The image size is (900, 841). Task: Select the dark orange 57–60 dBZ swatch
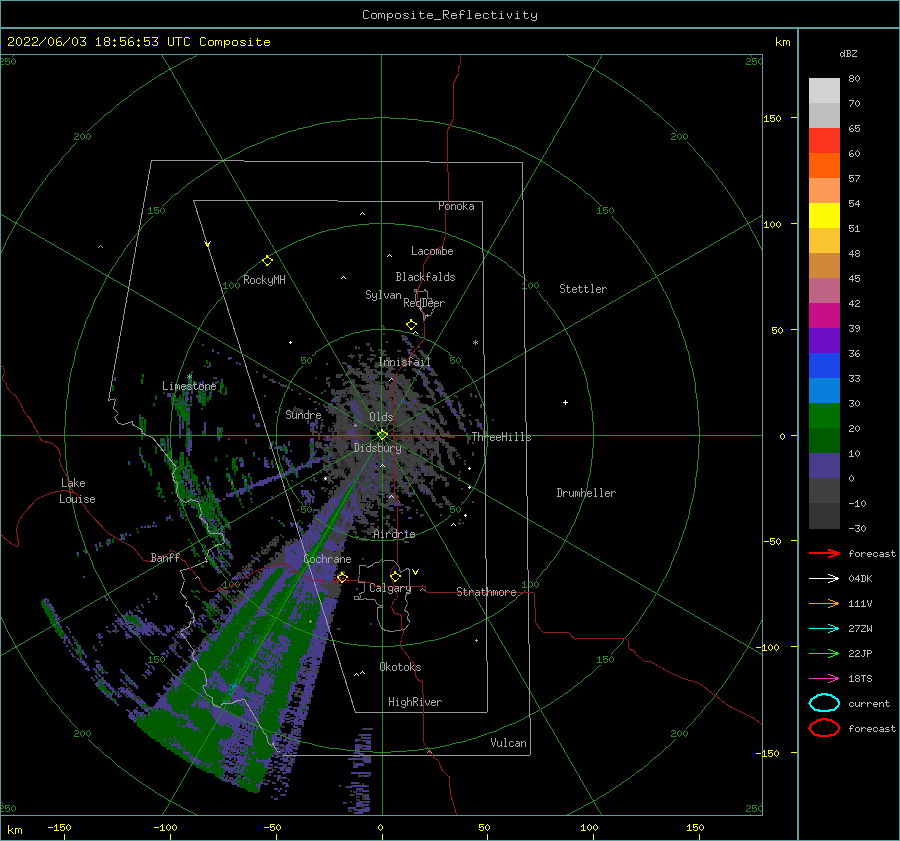coord(824,165)
